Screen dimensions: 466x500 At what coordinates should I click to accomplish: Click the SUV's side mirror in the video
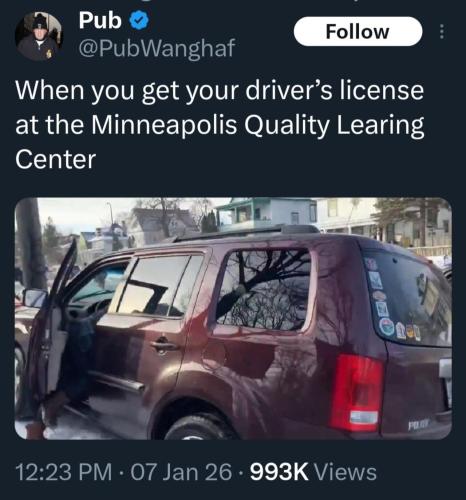tap(35, 297)
